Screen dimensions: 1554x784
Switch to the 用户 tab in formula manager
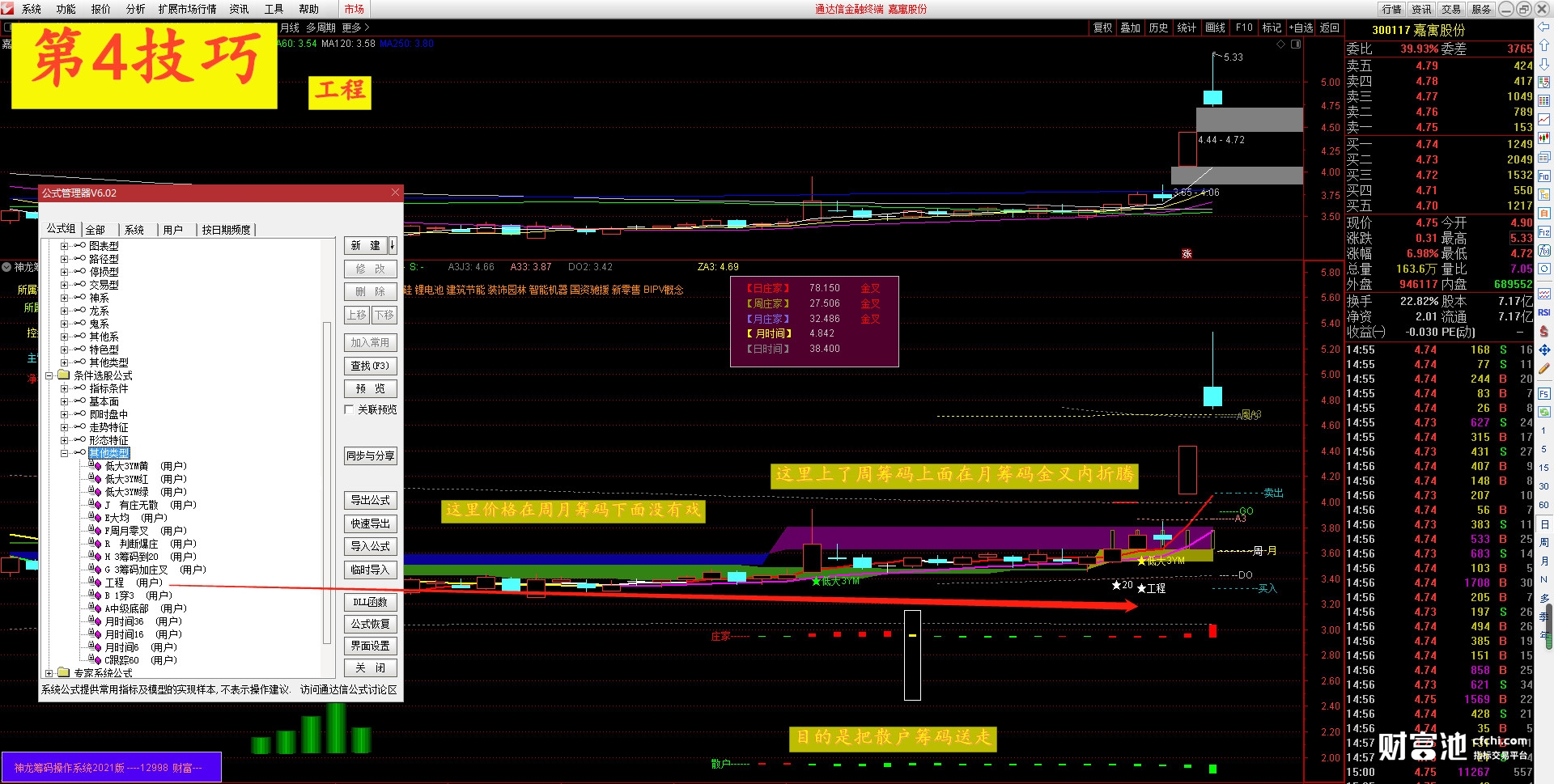pyautogui.click(x=172, y=230)
